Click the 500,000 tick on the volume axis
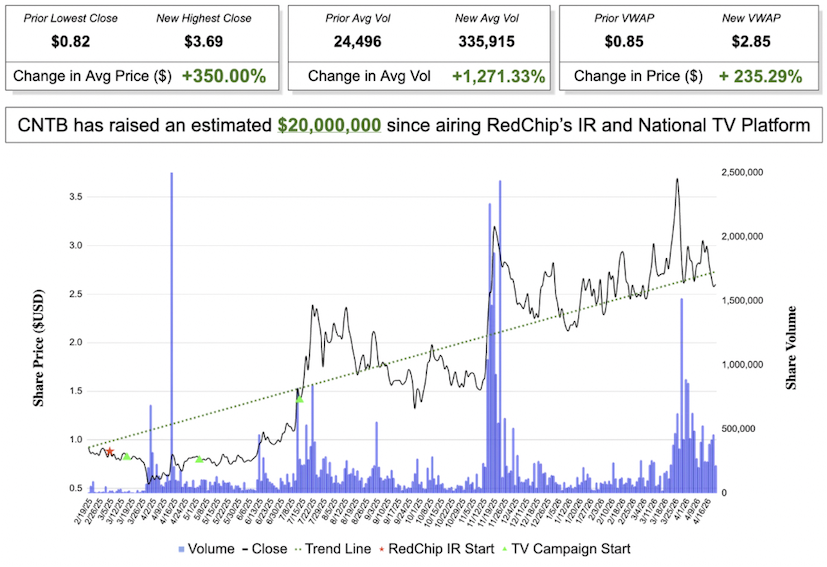 [x=738, y=429]
